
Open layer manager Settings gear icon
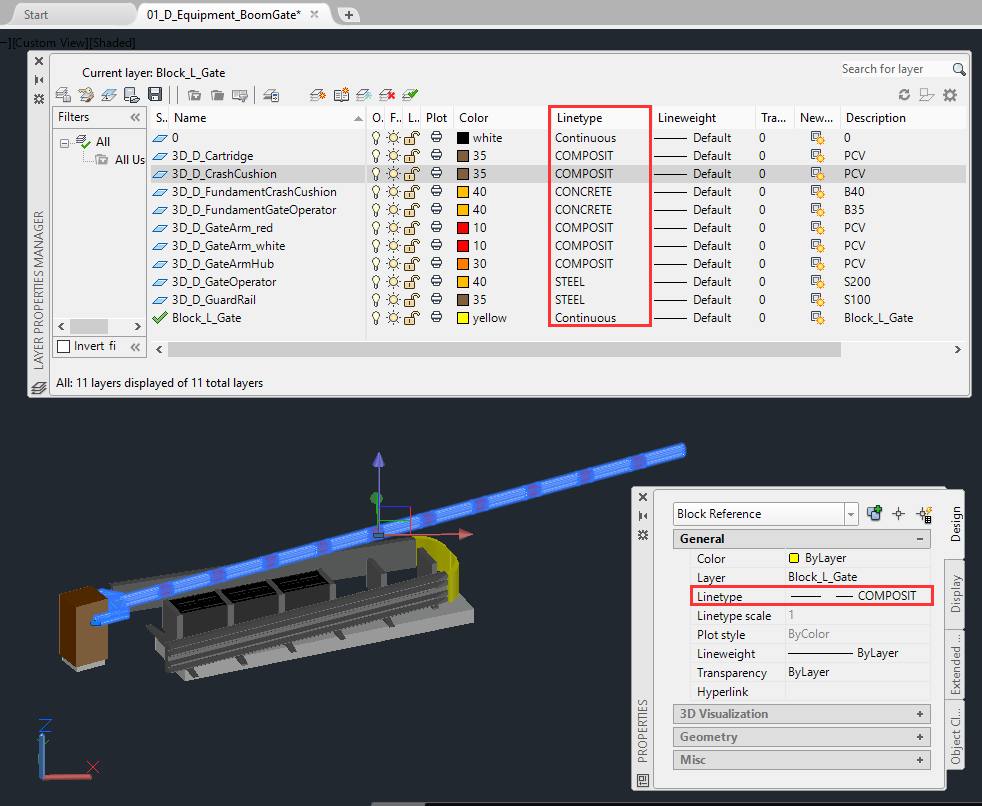(x=950, y=95)
